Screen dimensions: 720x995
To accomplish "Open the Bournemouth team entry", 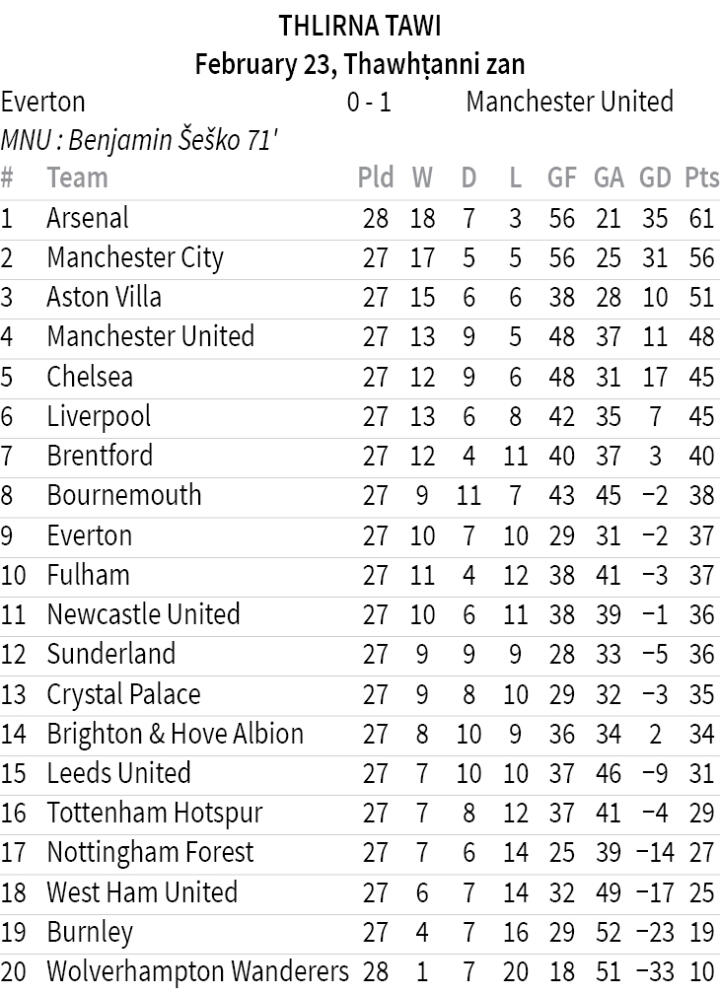I will pos(124,495).
